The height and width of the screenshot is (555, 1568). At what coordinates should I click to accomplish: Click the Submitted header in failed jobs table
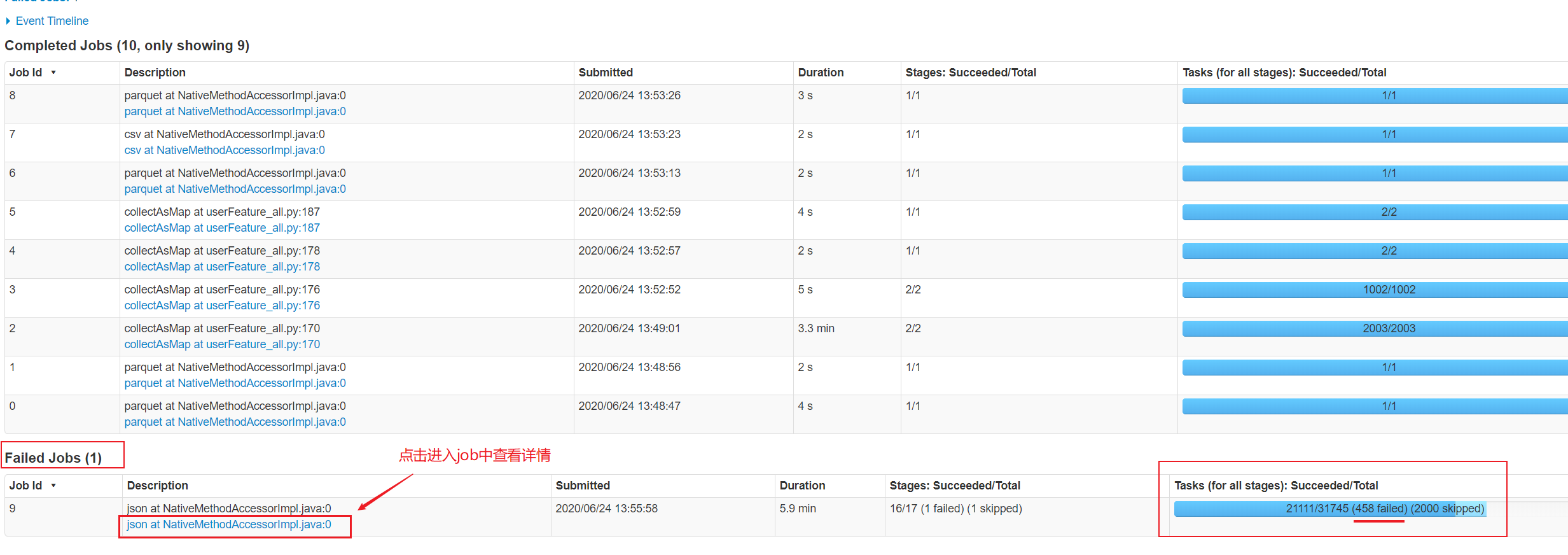click(583, 486)
